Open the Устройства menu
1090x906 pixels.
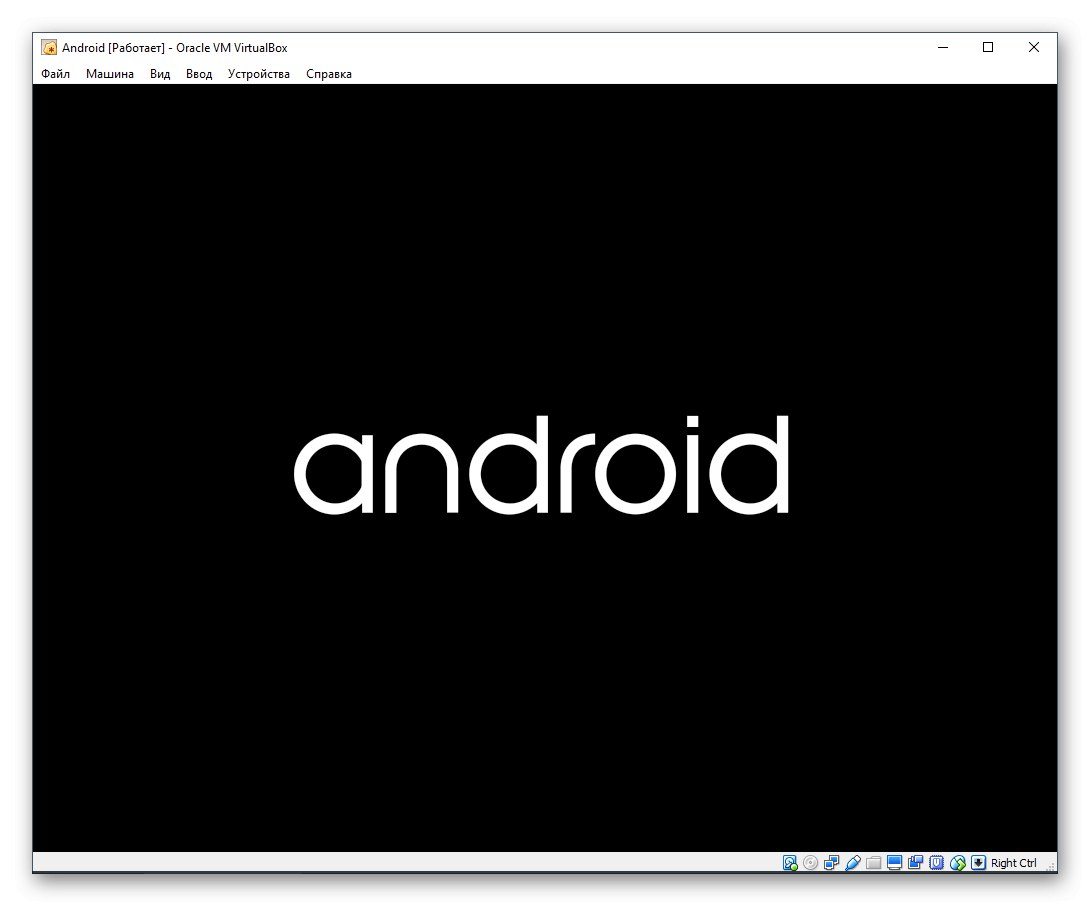click(259, 74)
